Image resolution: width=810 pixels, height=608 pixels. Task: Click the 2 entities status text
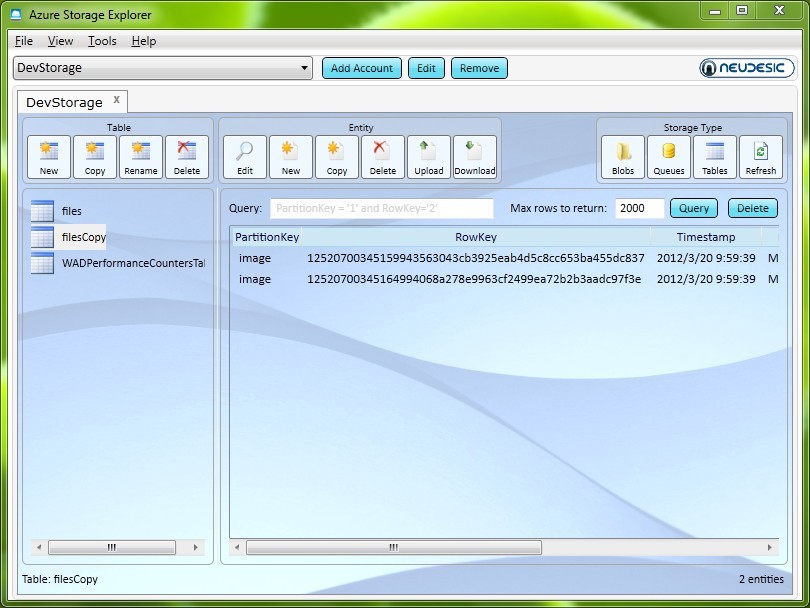point(761,579)
